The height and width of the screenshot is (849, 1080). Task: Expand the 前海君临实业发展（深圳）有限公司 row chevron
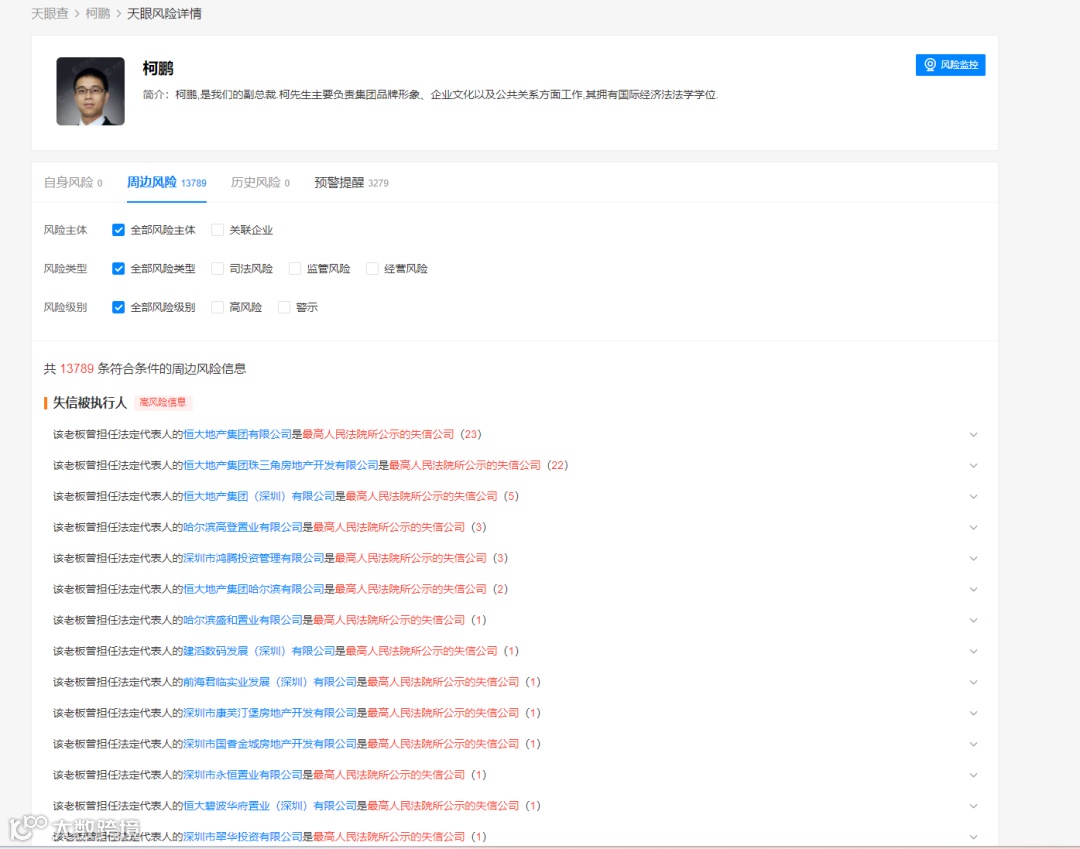(973, 682)
